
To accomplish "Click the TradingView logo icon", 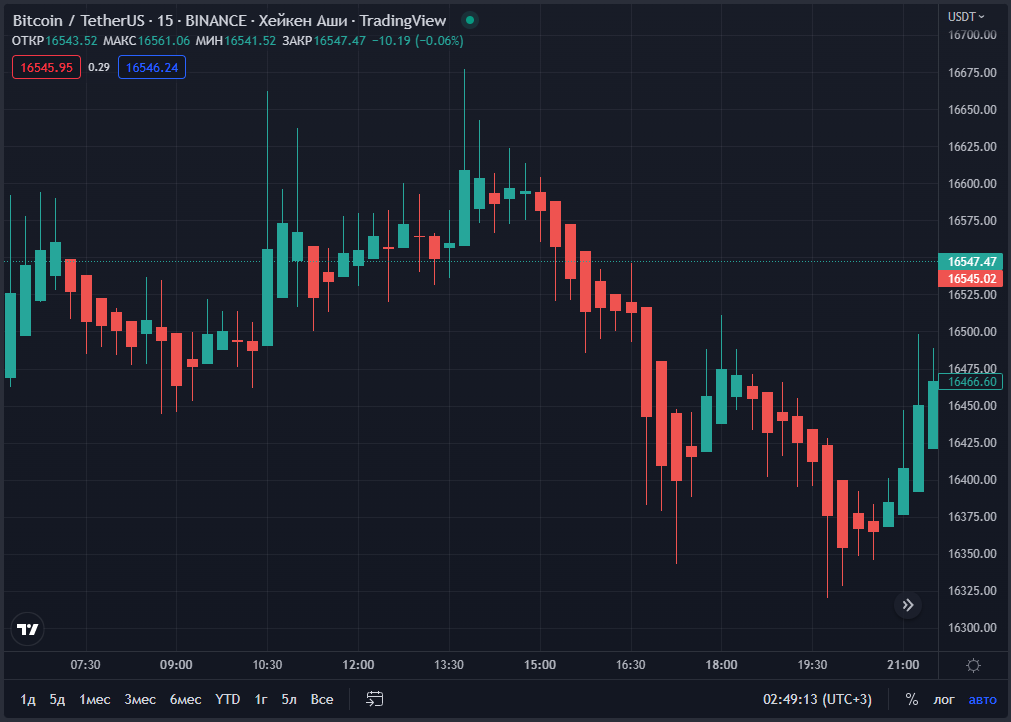I will pyautogui.click(x=28, y=629).
